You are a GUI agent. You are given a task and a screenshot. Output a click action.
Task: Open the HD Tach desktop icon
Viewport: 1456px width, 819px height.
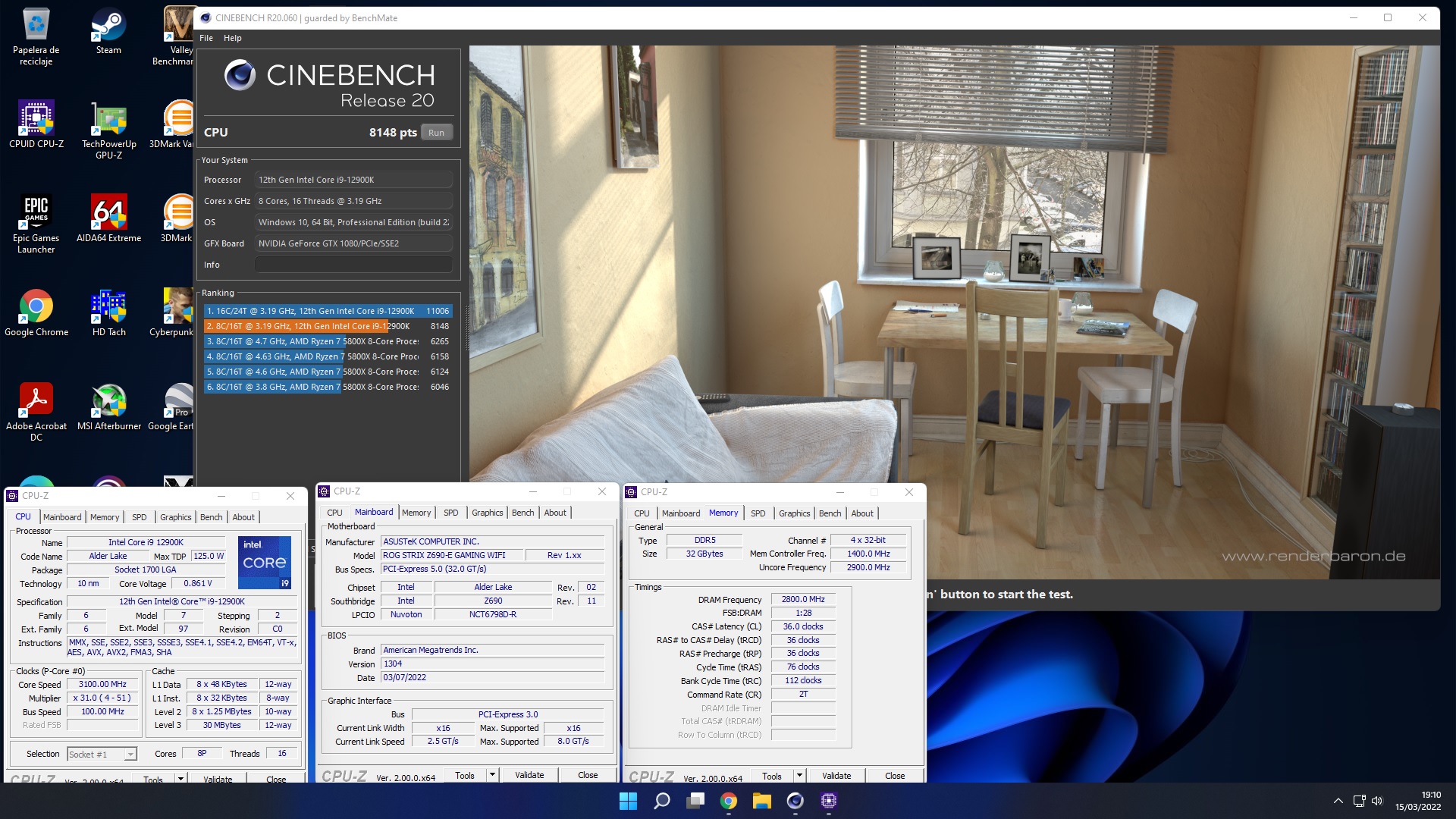(108, 313)
